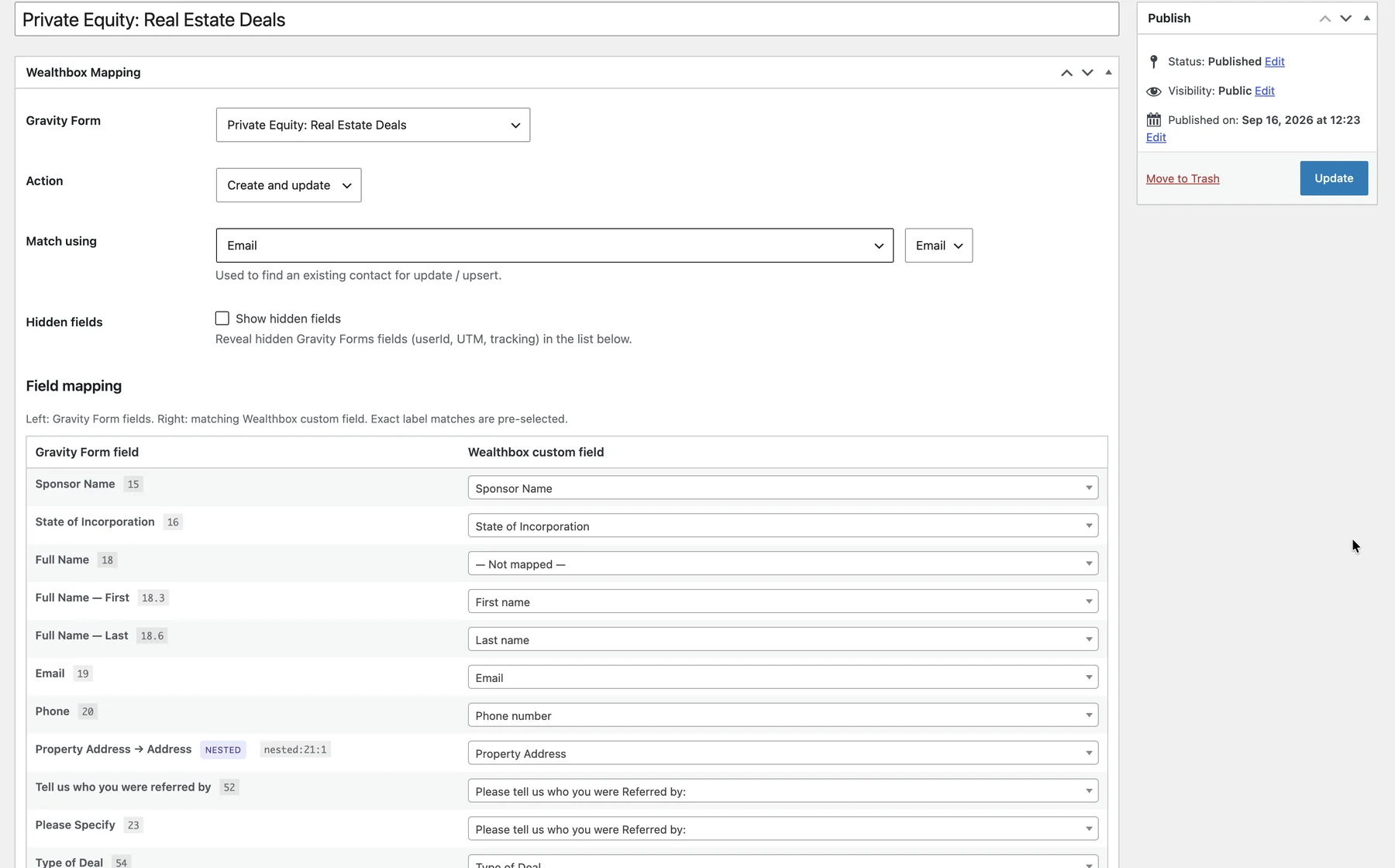The height and width of the screenshot is (868, 1395).
Task: Click the published-on calendar icon
Action: [x=1153, y=120]
